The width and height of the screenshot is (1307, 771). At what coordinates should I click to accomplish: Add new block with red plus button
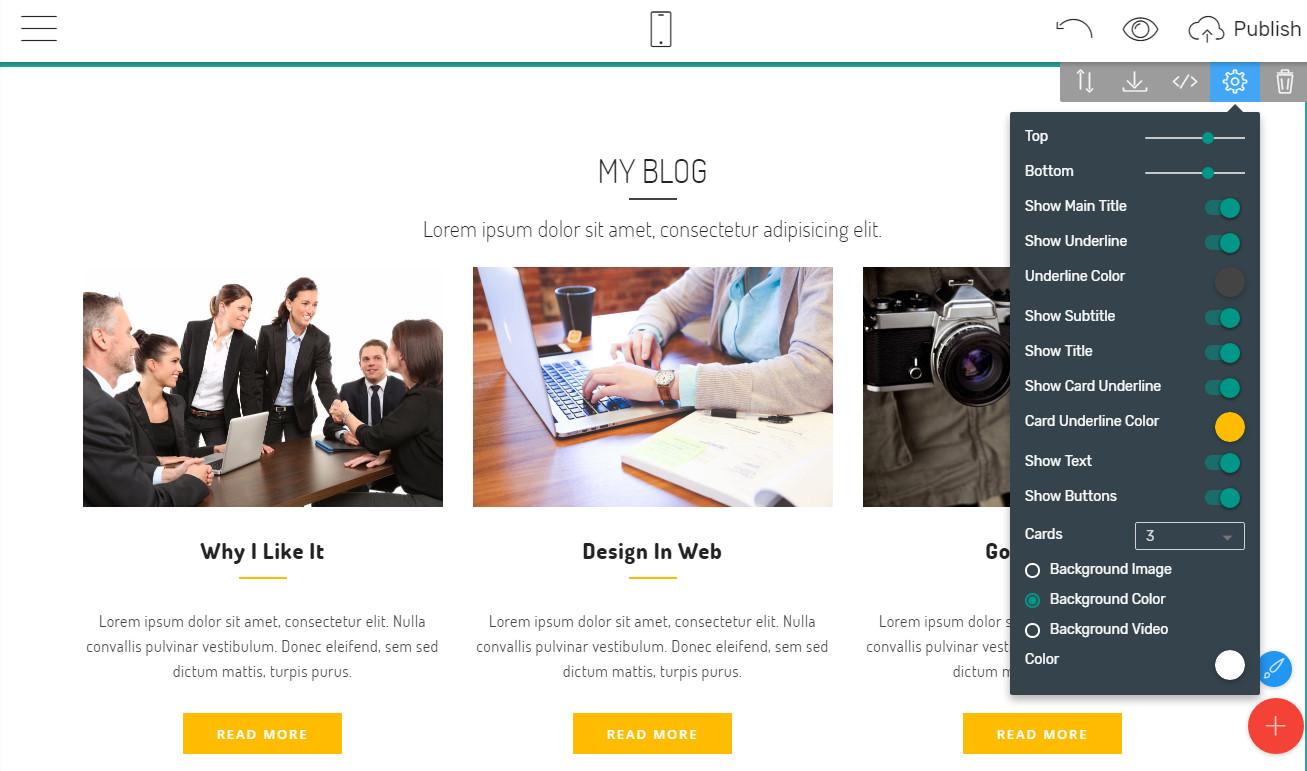coord(1275,725)
